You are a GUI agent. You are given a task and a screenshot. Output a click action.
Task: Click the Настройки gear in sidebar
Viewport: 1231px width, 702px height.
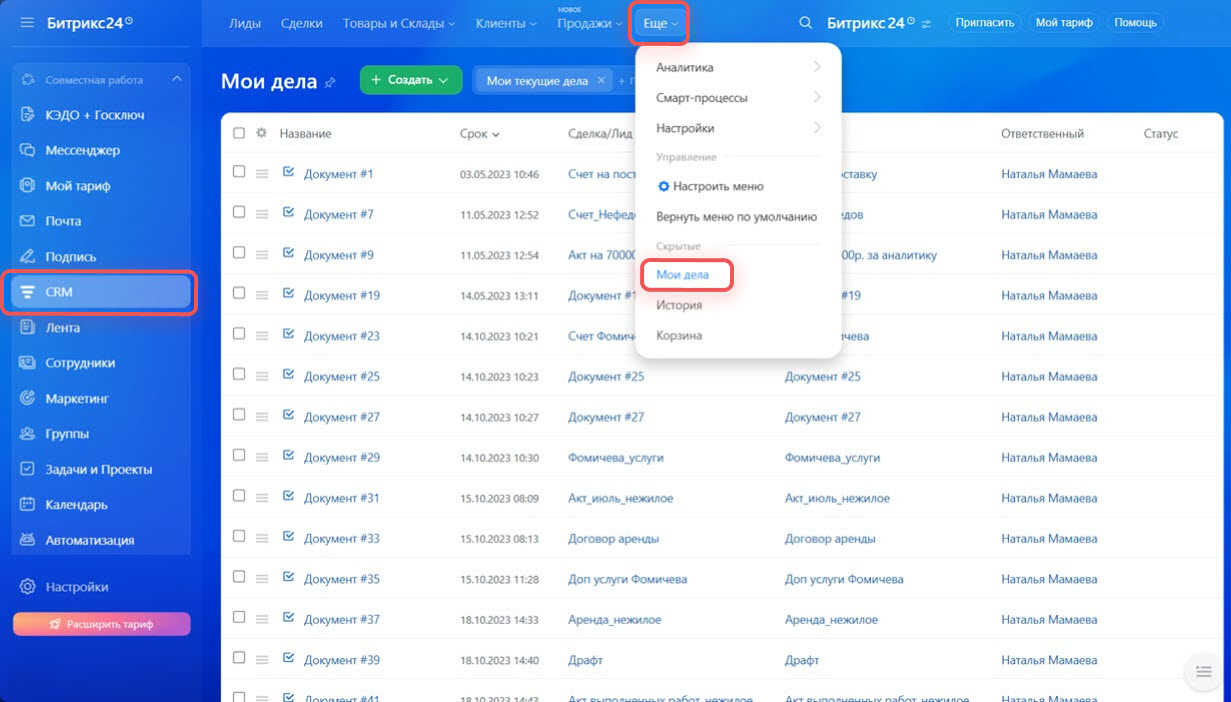pyautogui.click(x=28, y=587)
